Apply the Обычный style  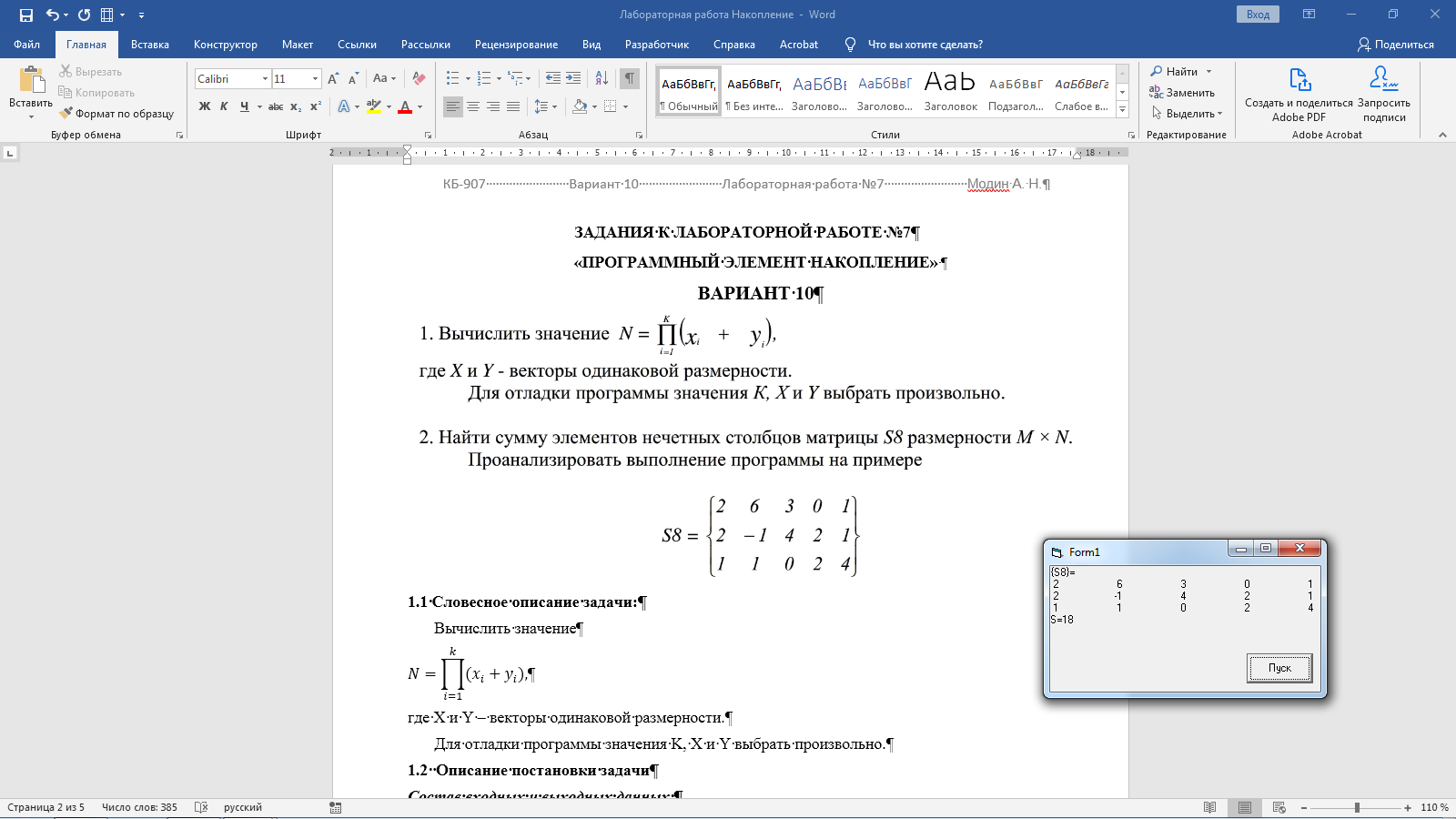[x=689, y=91]
